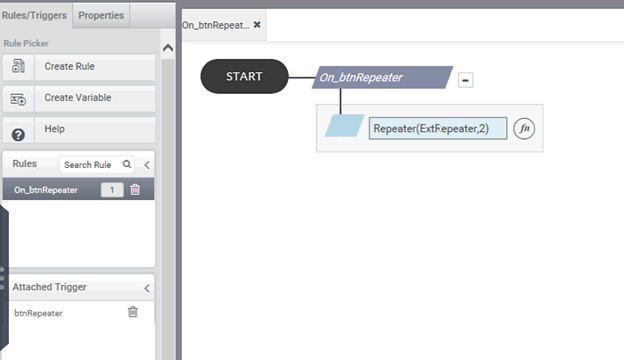Click the Repeater(ExtRepeater,2) expression field
The width and height of the screenshot is (624, 360).
[438, 128]
